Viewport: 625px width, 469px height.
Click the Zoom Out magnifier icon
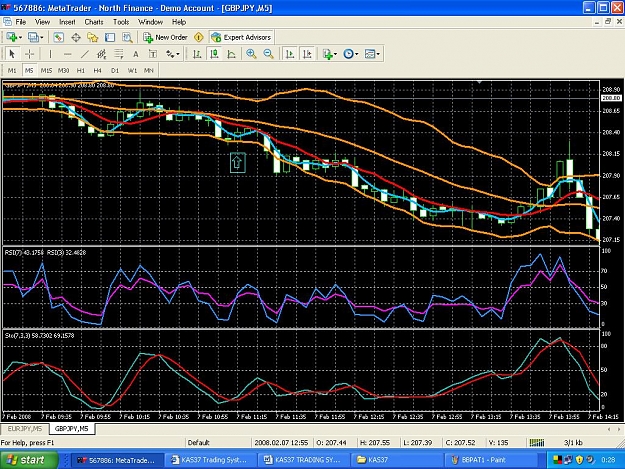[269, 54]
